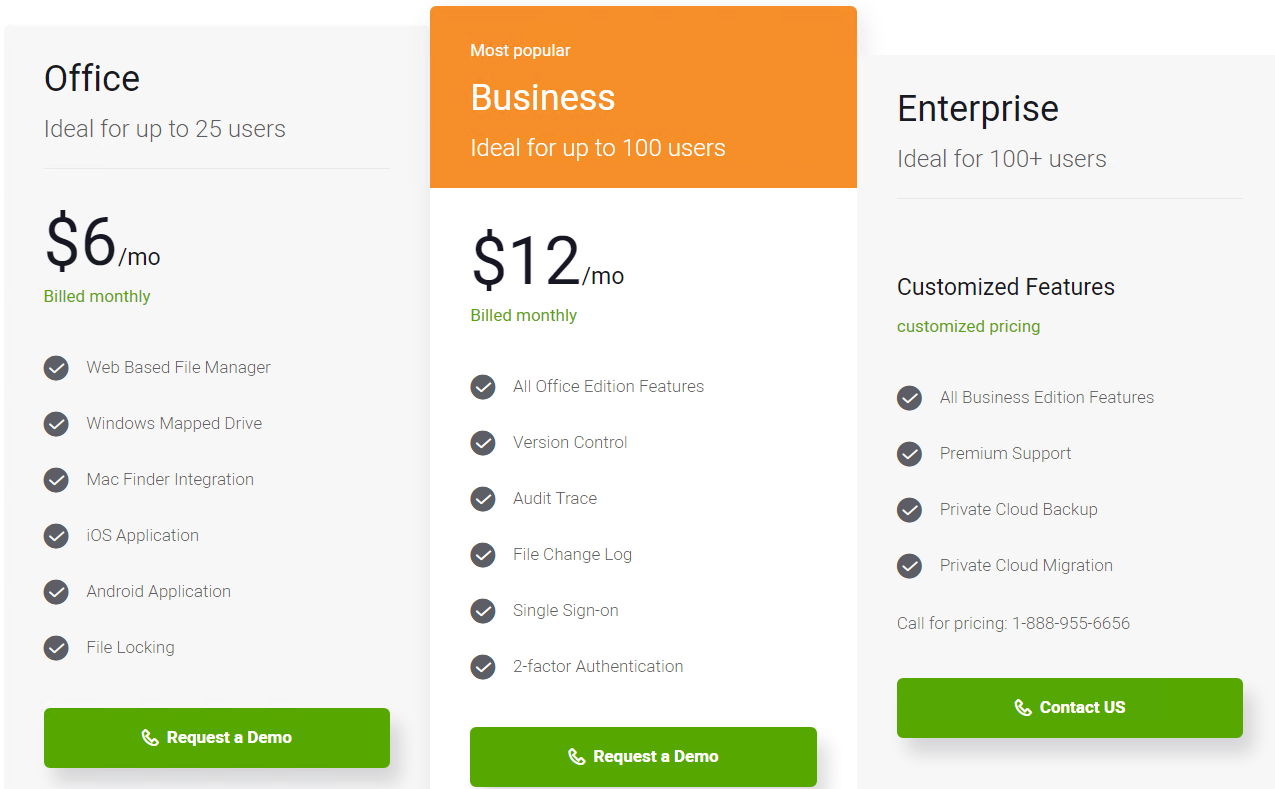
Task: Select the checkmark next to Version Control
Action: [x=483, y=443]
